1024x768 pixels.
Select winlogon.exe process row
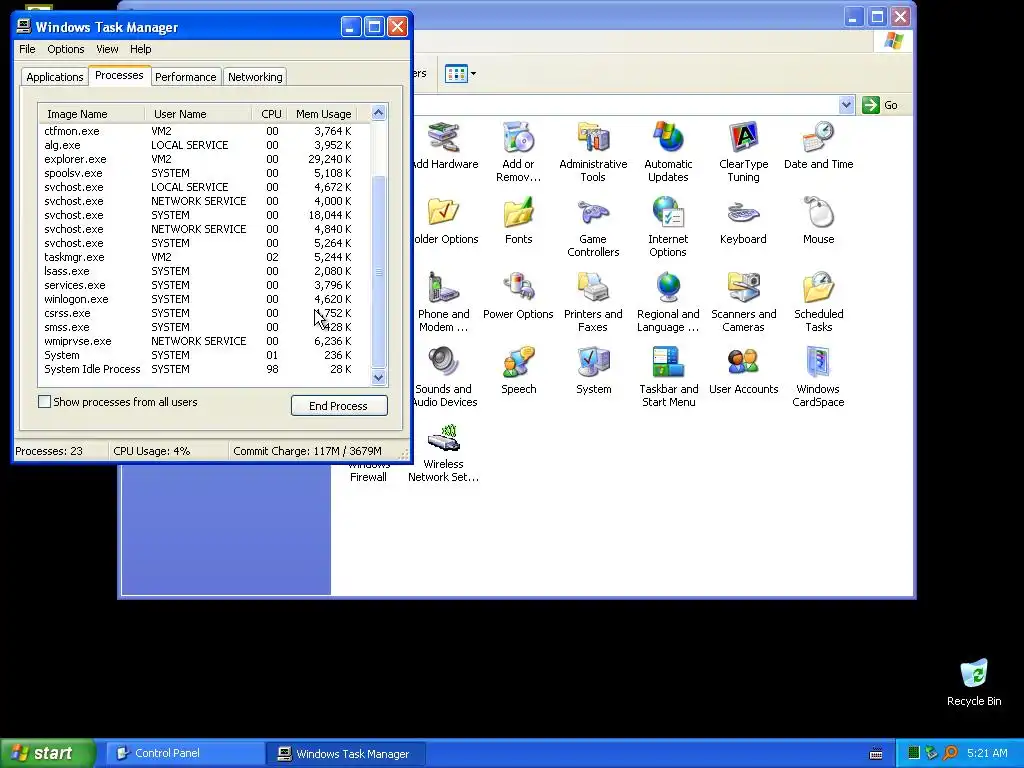[204, 299]
